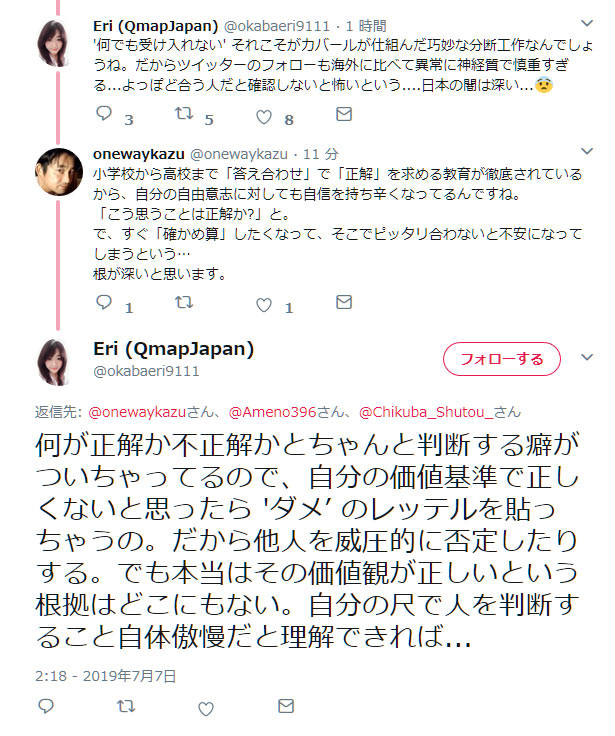Like Eri's top tweet with 8 likes
Image resolution: width=615 pixels, height=736 pixels.
(x=264, y=117)
